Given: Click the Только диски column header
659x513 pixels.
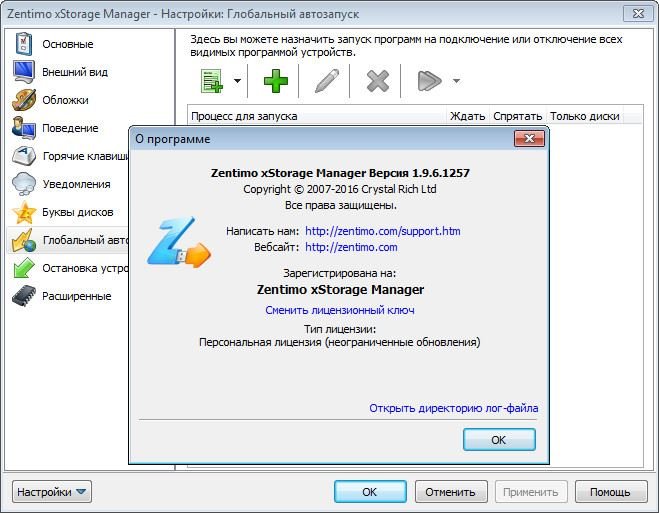Looking at the screenshot, I should tap(585, 116).
